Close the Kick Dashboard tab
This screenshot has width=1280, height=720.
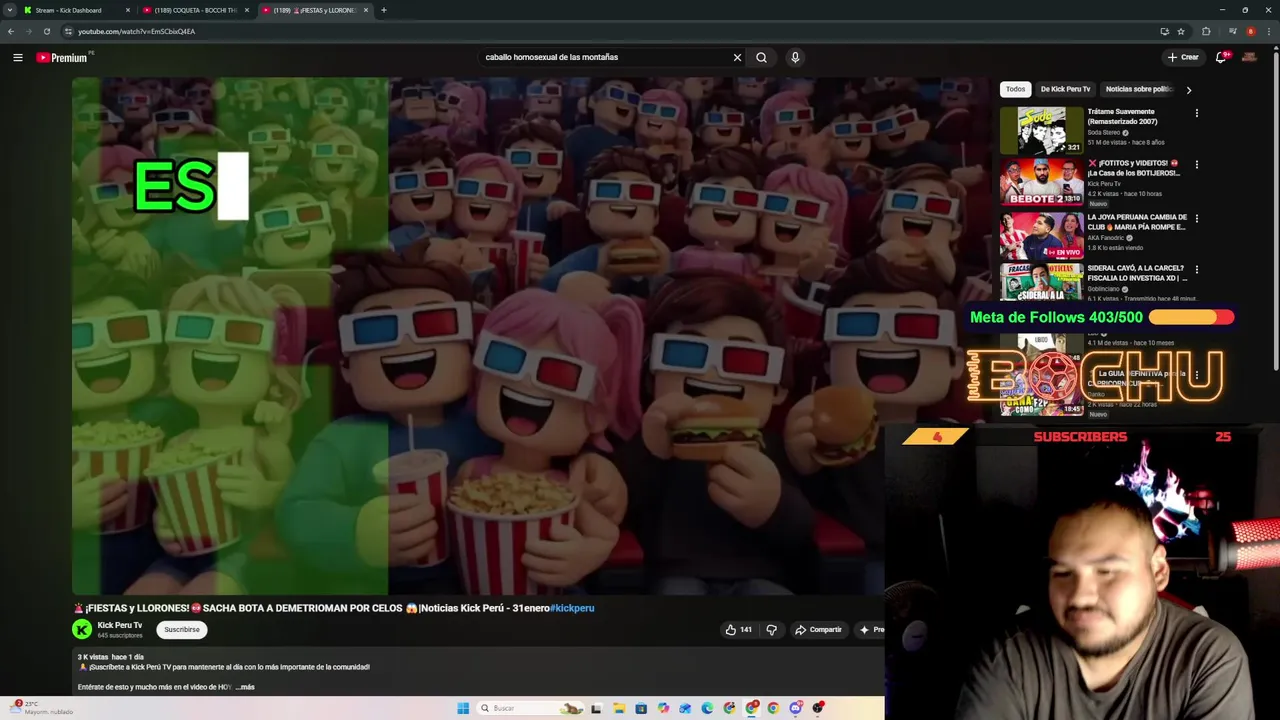pyautogui.click(x=128, y=10)
